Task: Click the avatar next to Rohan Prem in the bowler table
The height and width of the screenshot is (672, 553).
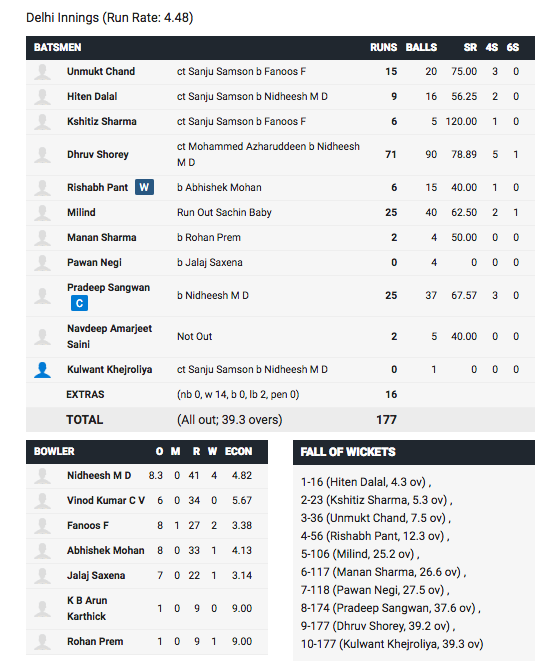Action: 42,642
